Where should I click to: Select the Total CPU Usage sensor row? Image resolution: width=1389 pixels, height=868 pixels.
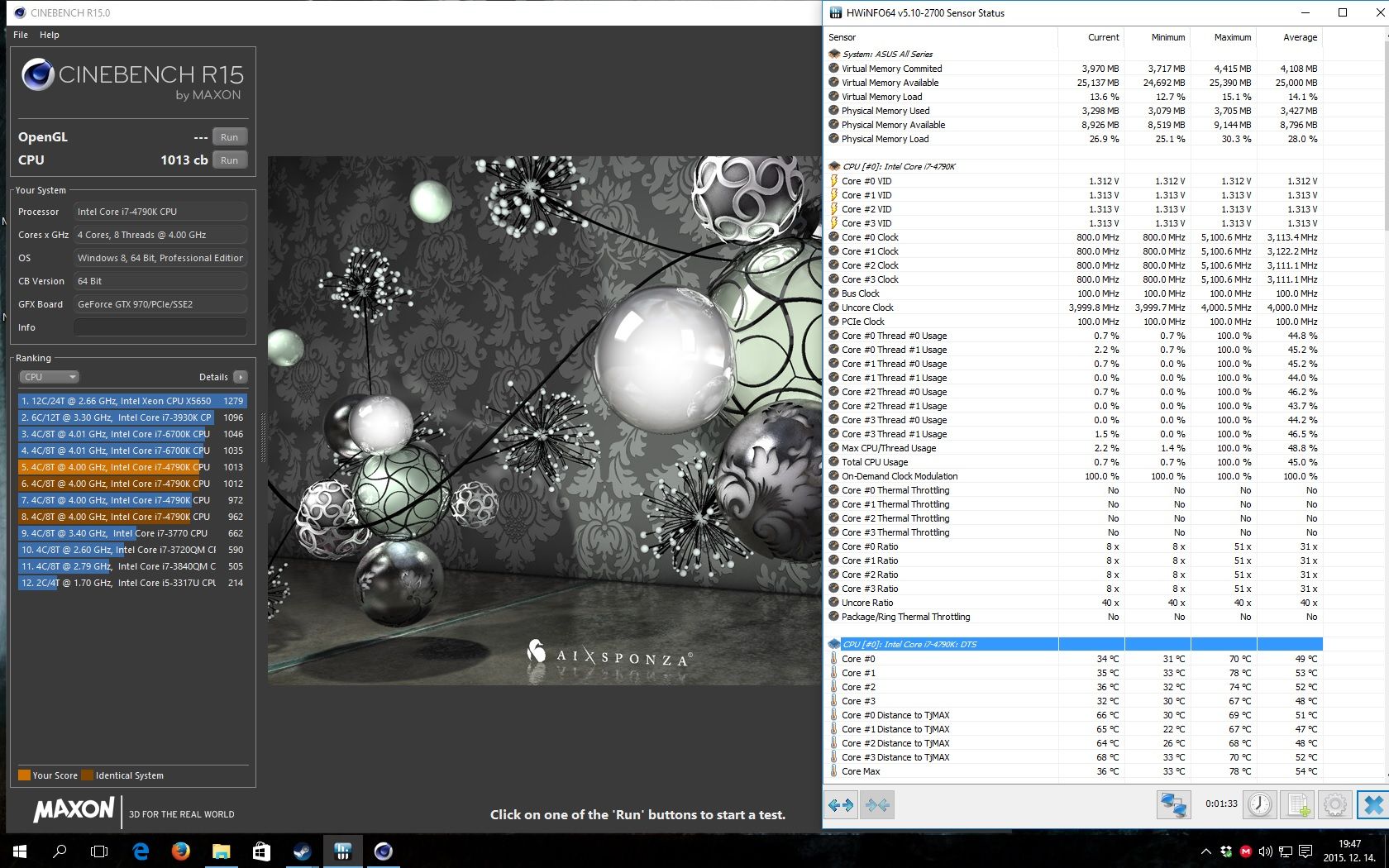click(x=1073, y=462)
